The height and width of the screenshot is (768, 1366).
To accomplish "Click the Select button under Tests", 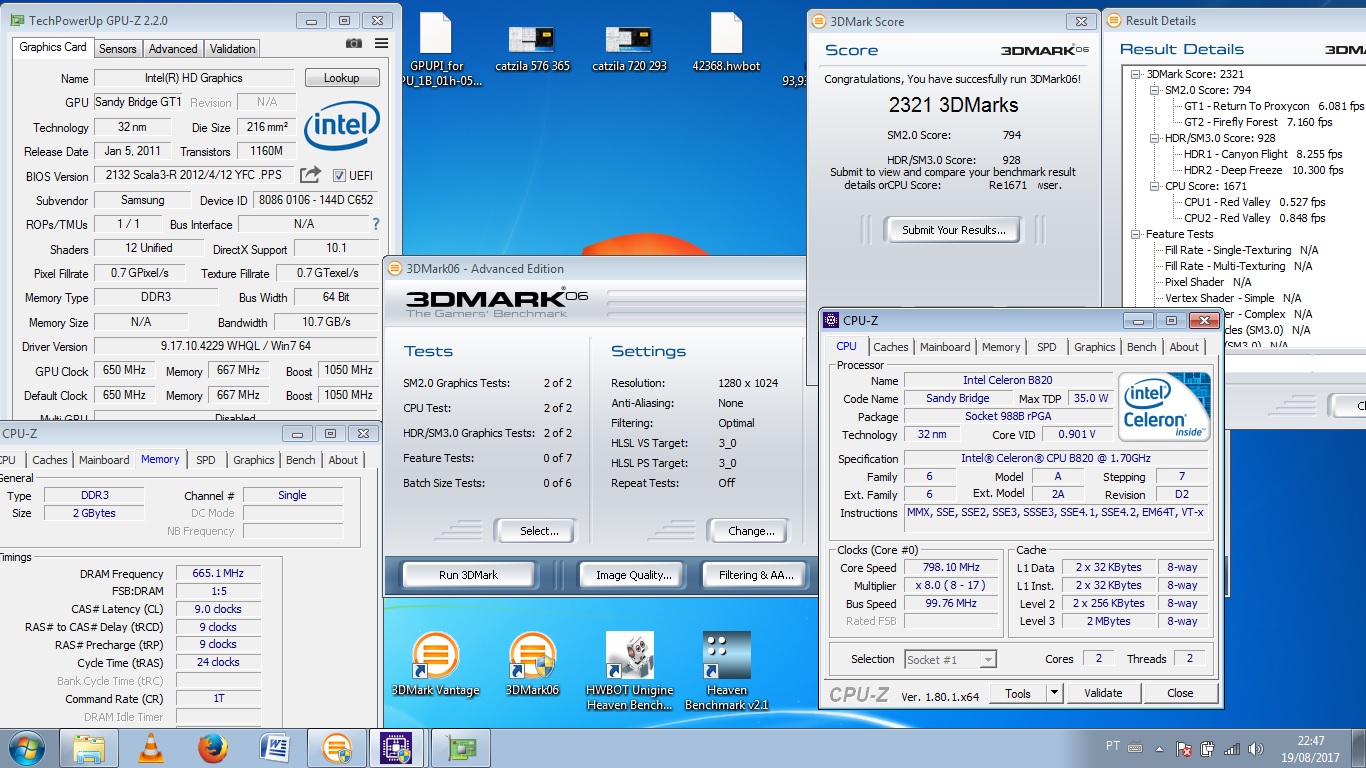I will (x=538, y=531).
